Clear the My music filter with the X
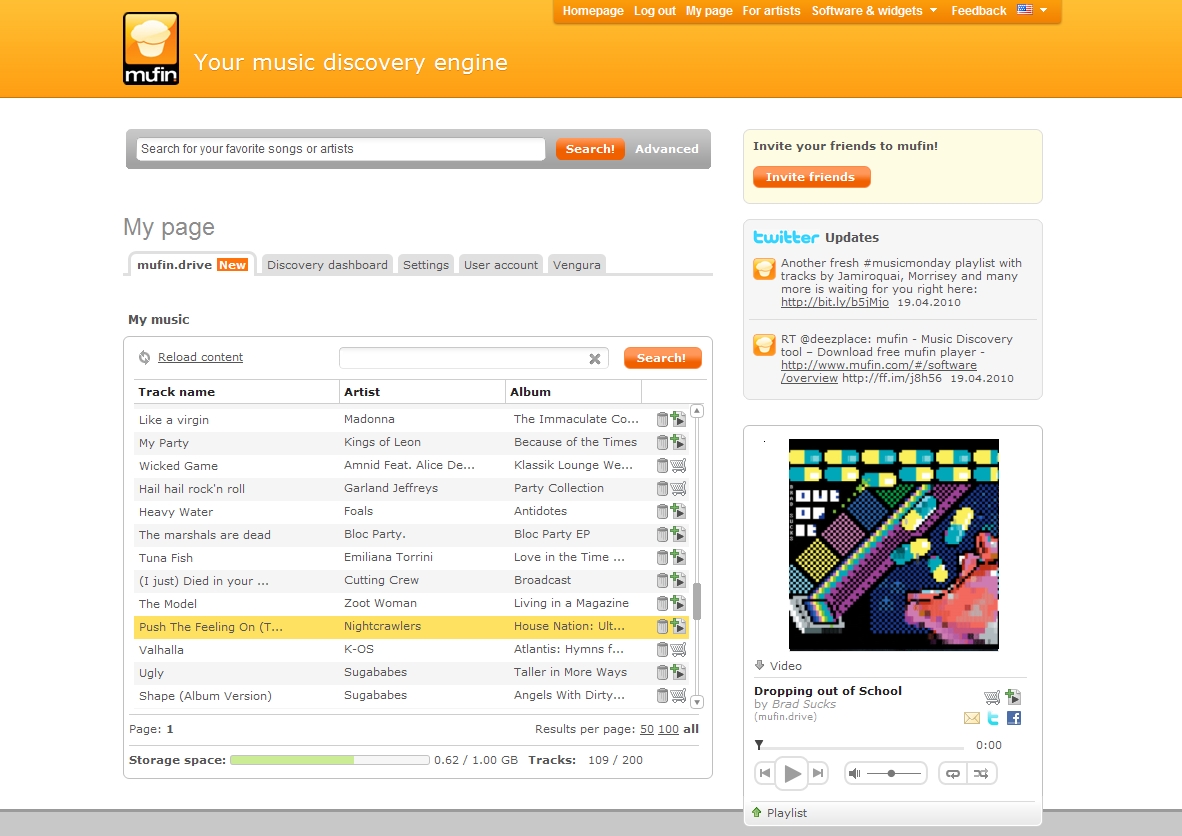Image resolution: width=1182 pixels, height=836 pixels. [x=595, y=359]
